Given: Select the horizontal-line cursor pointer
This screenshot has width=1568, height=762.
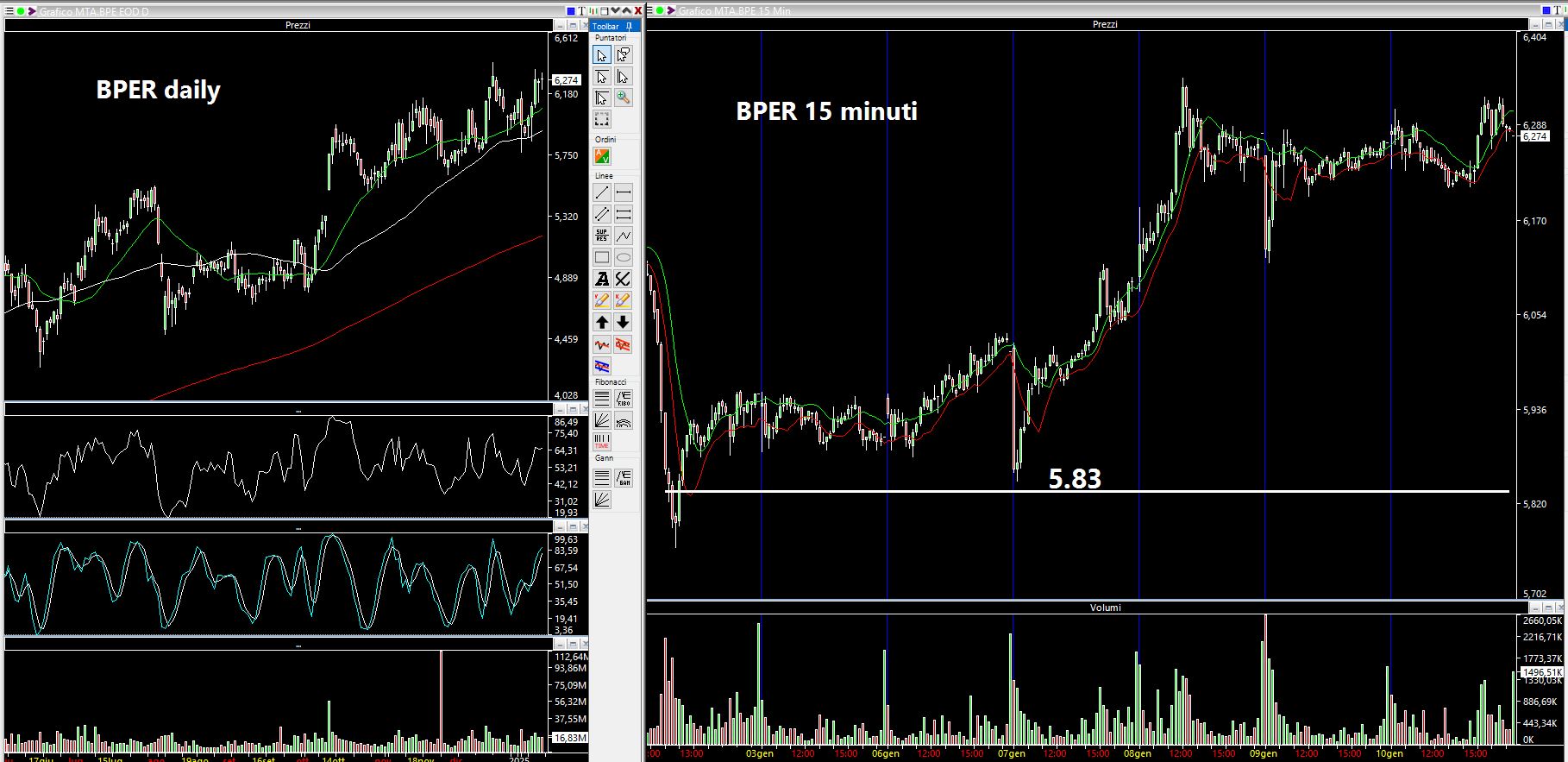Looking at the screenshot, I should 602,77.
